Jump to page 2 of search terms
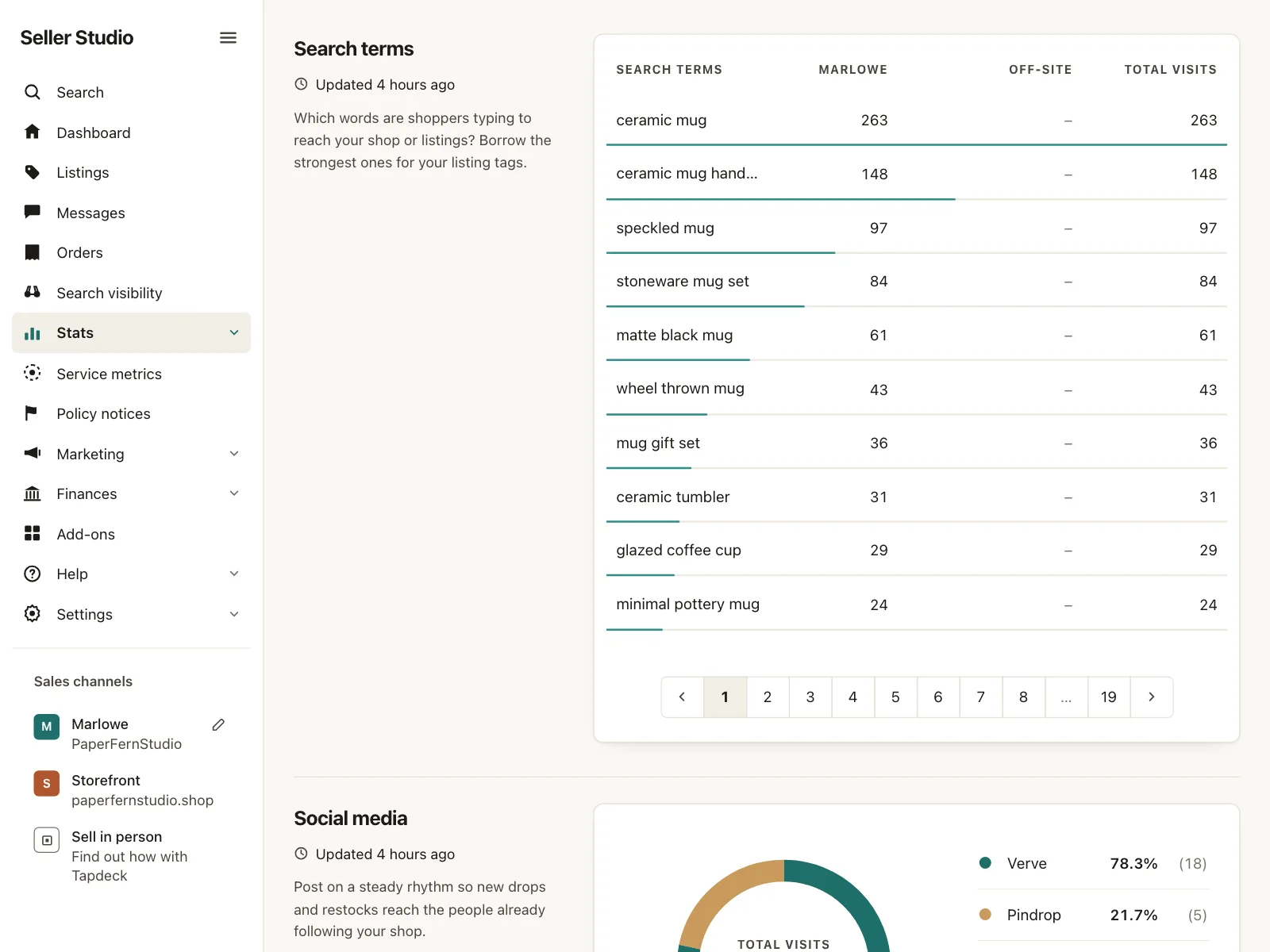 pos(768,697)
